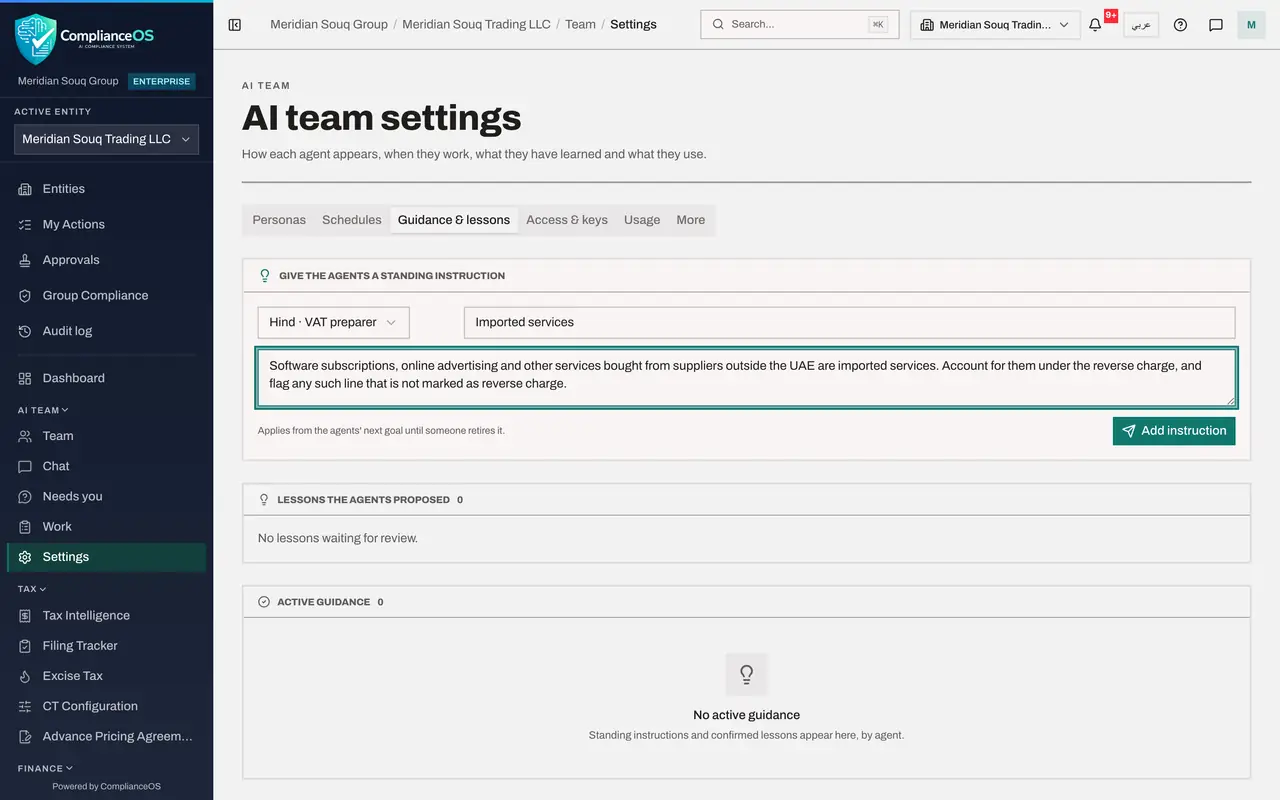Collapse the TAX sidebar section
This screenshot has width=1280, height=800.
[32, 589]
